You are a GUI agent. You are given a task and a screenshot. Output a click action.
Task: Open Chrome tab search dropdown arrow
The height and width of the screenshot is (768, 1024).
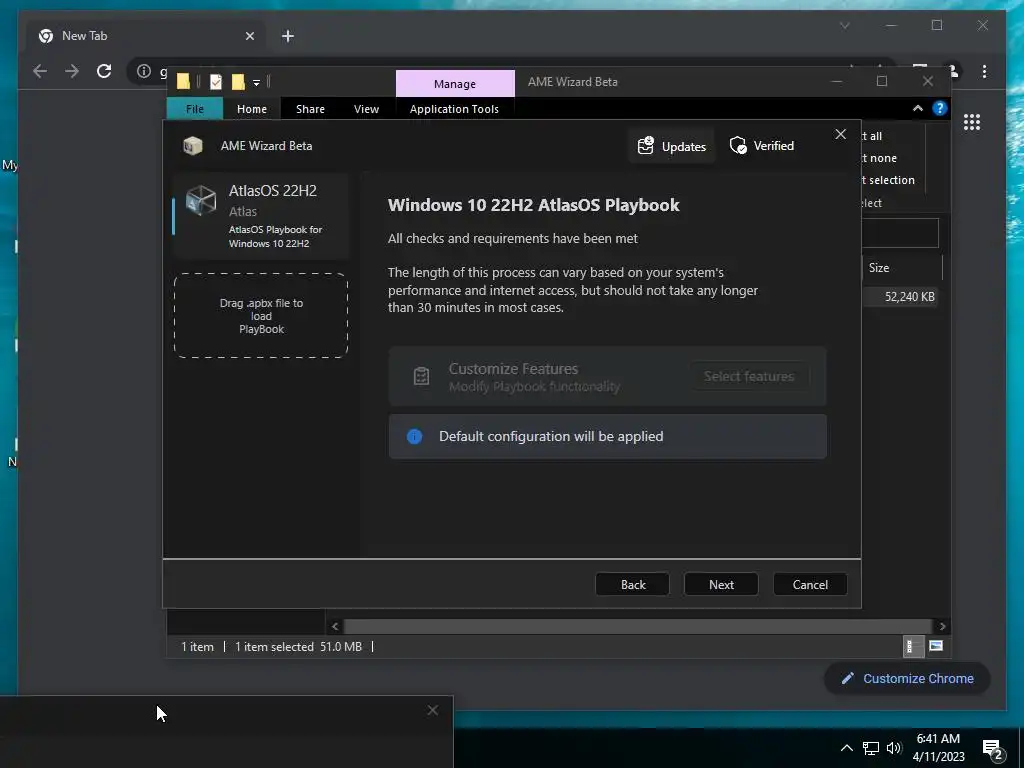pyautogui.click(x=845, y=25)
